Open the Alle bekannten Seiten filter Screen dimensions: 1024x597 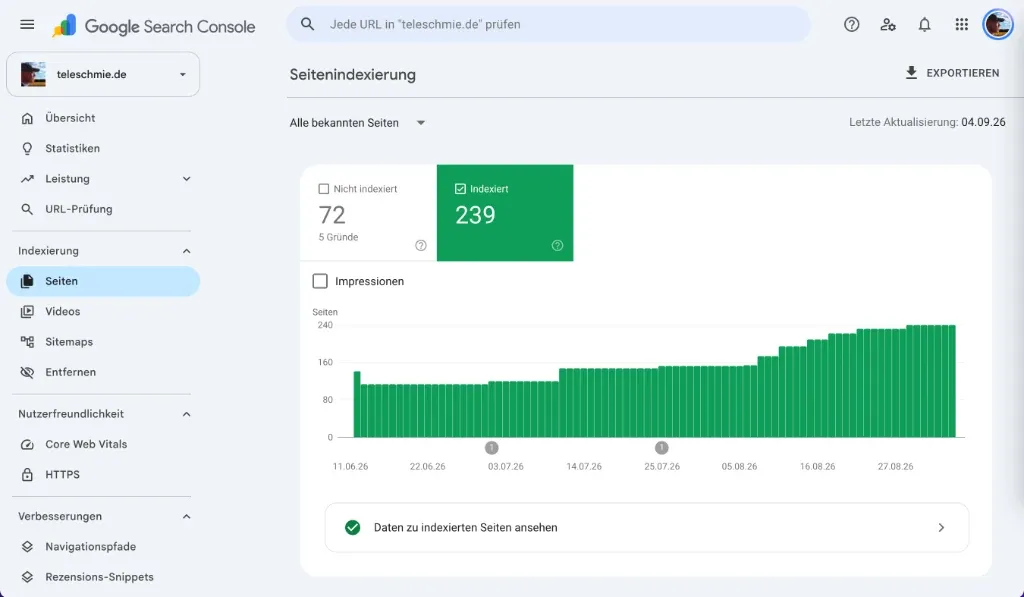click(x=358, y=123)
